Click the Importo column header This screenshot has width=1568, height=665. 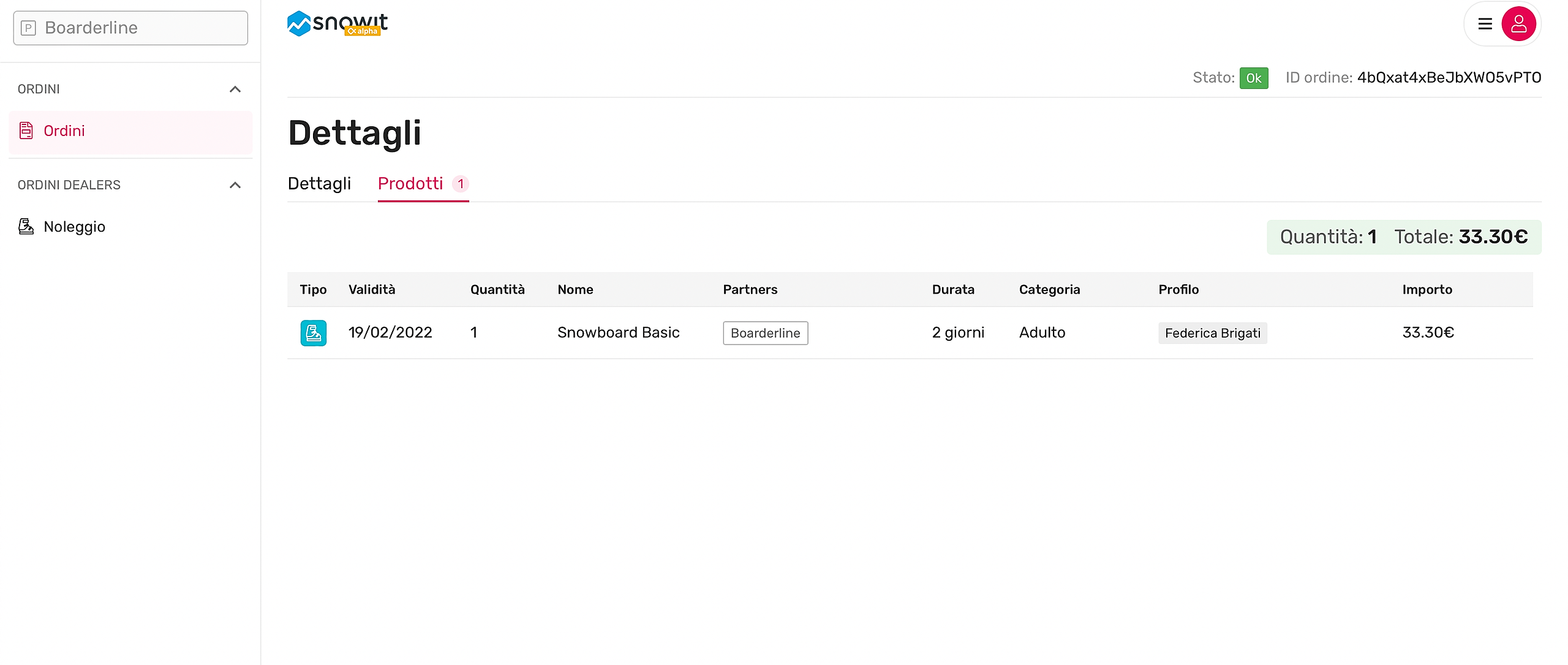click(1427, 289)
